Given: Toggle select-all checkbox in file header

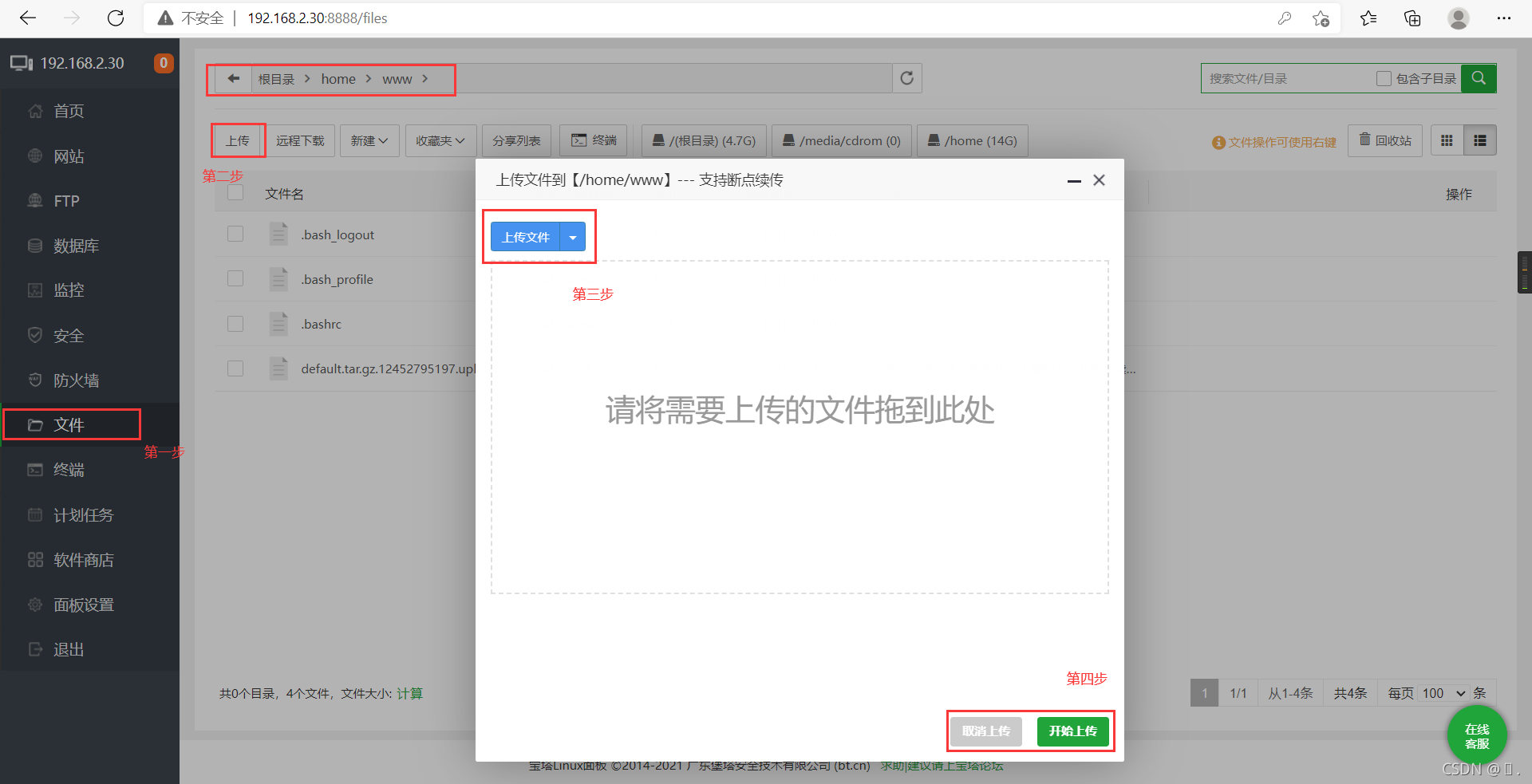Looking at the screenshot, I should (x=235, y=193).
